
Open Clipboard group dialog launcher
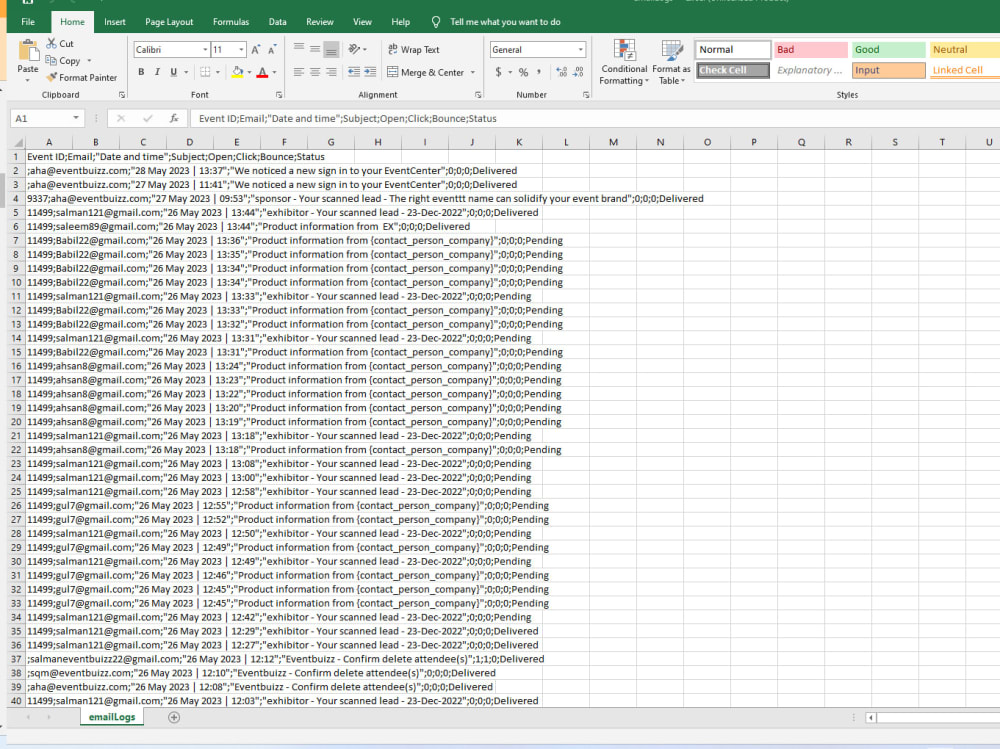(122, 95)
